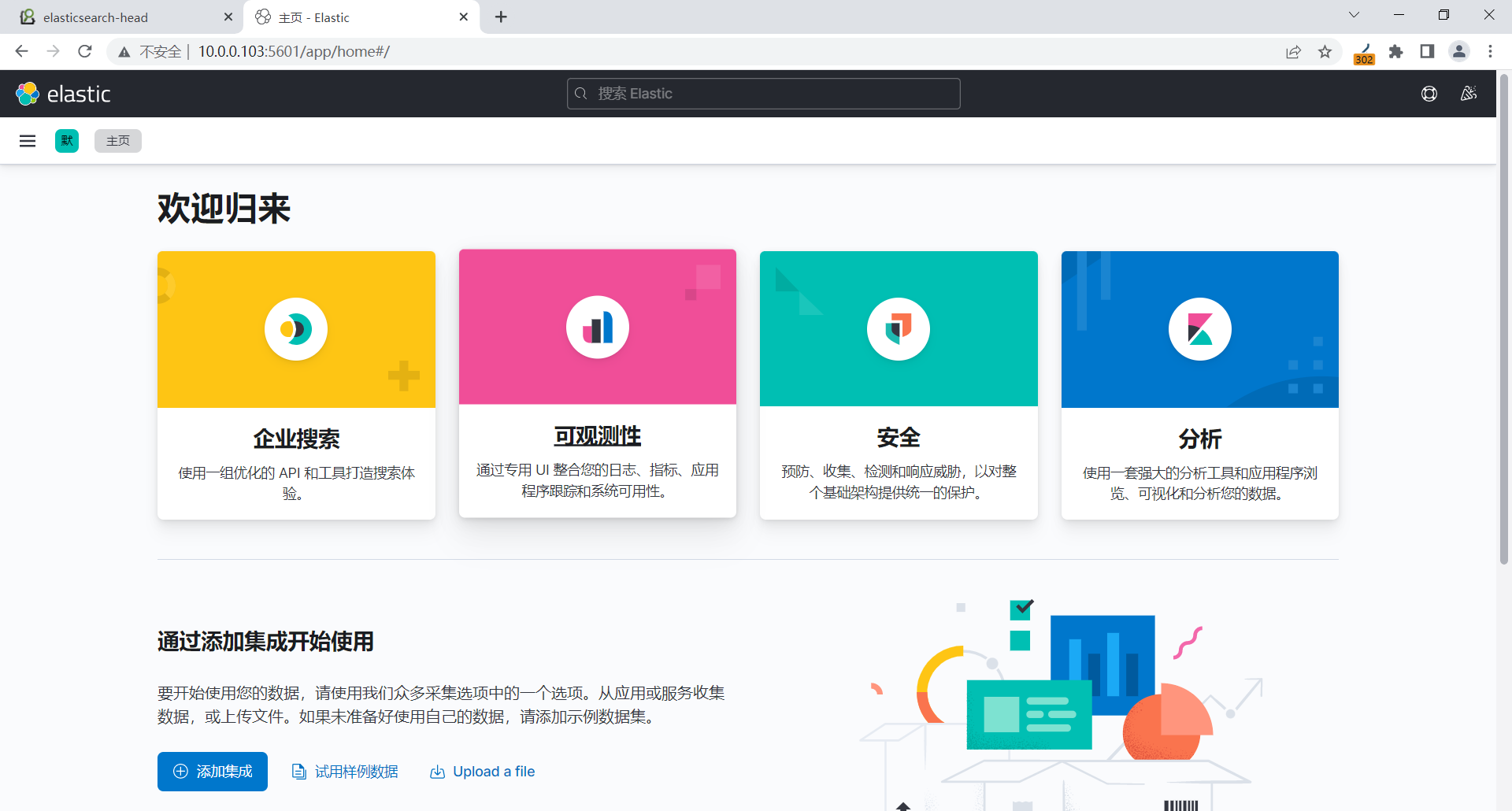Click the browser address bar URL
1512x811 pixels.
pyautogui.click(x=294, y=51)
